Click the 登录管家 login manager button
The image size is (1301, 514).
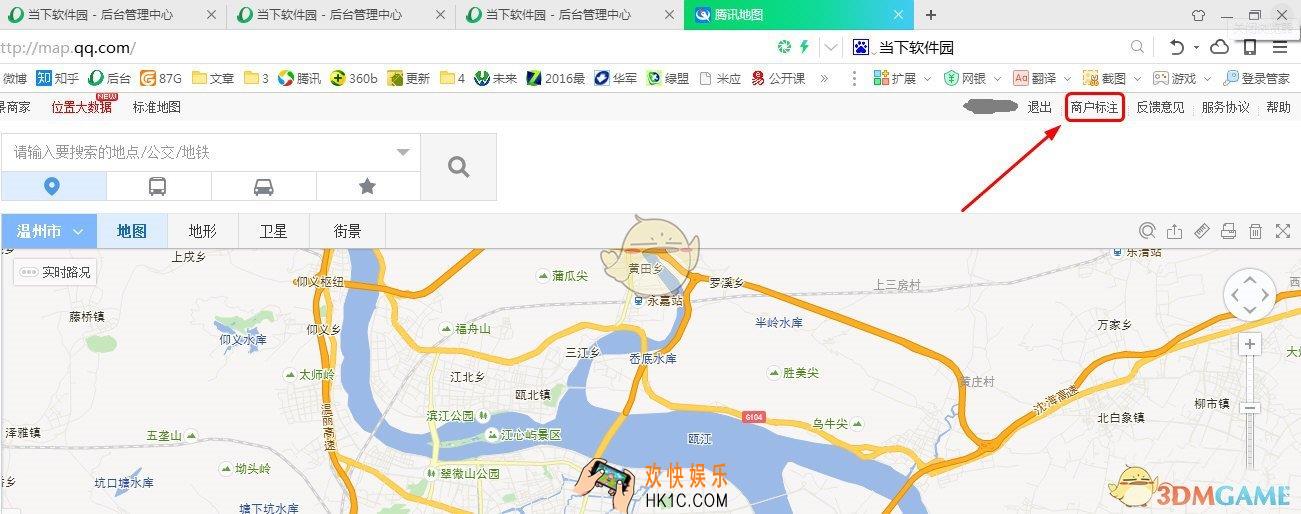pyautogui.click(x=1256, y=78)
